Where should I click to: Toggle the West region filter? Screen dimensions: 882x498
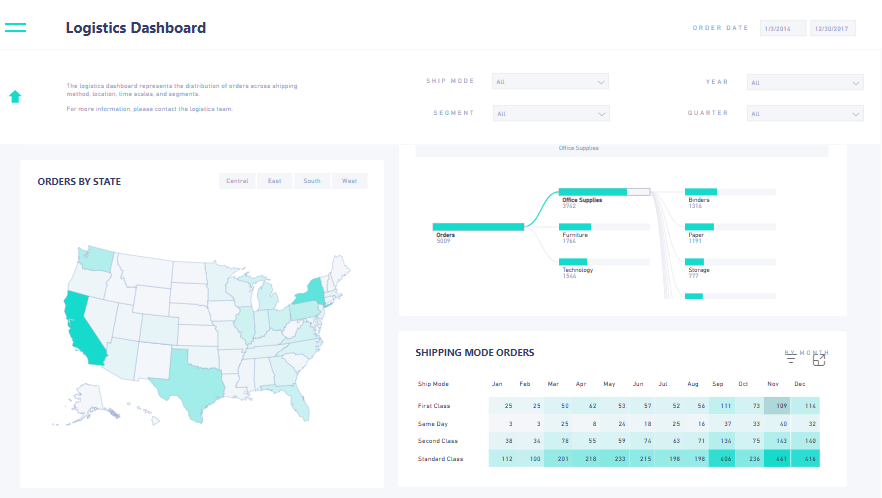349,181
